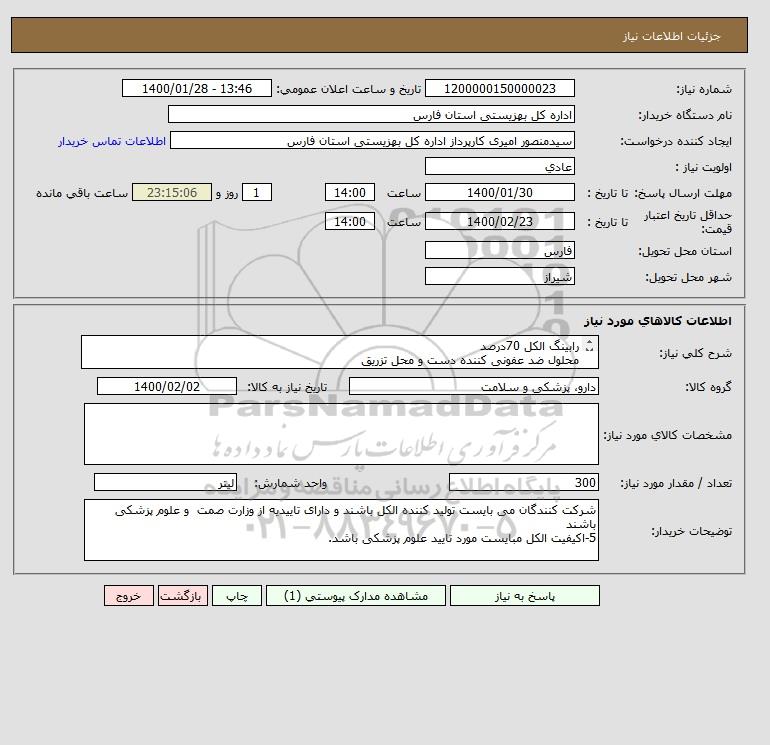Click the quantity field showing 300
Image resolution: width=770 pixels, height=745 pixels.
click(524, 482)
